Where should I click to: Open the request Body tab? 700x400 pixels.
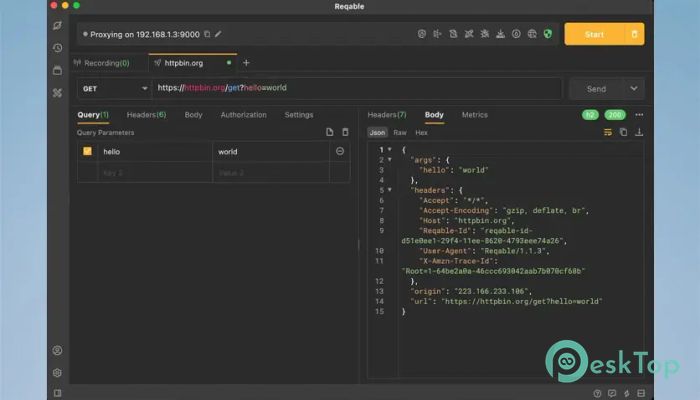point(193,115)
